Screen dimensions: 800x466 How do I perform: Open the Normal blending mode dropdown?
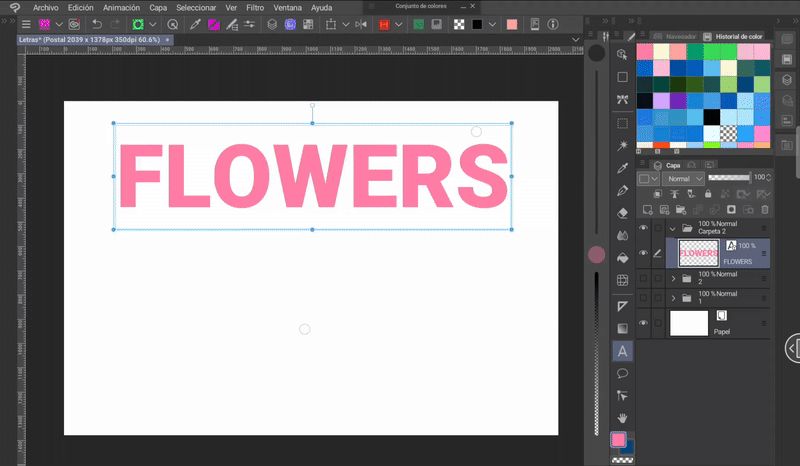(684, 178)
